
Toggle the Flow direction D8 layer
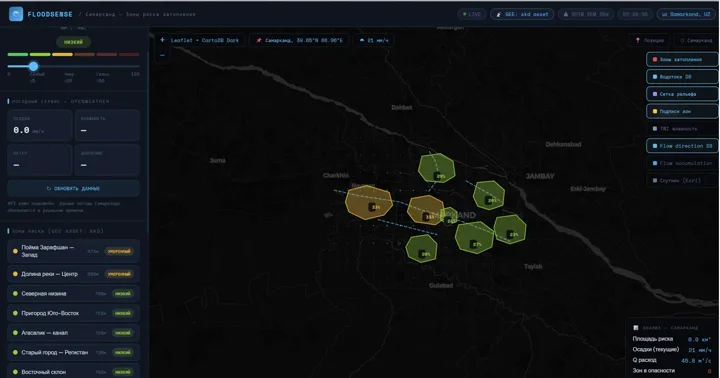point(682,146)
